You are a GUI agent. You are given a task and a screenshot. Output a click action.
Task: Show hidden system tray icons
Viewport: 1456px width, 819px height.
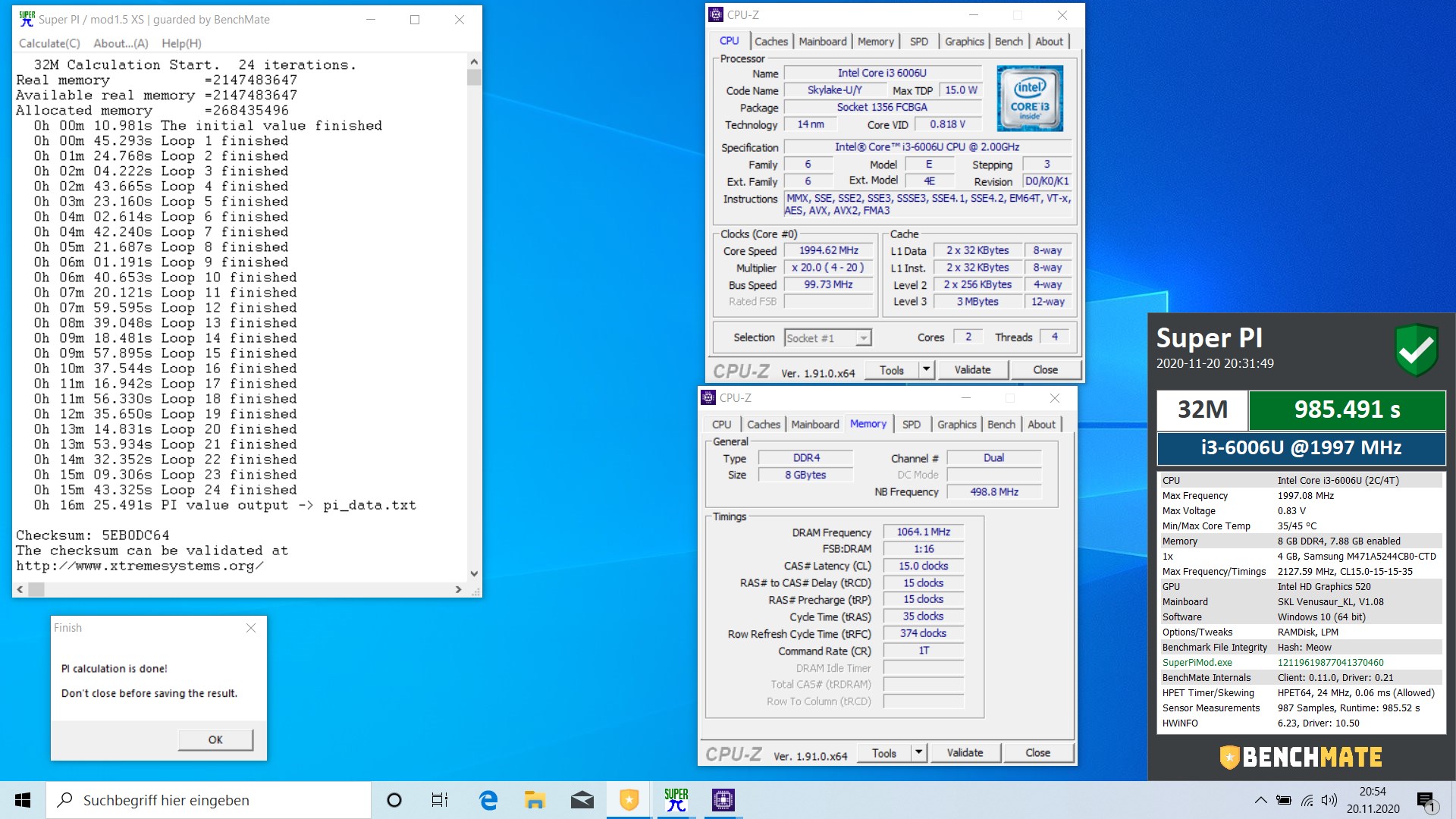[x=1260, y=800]
